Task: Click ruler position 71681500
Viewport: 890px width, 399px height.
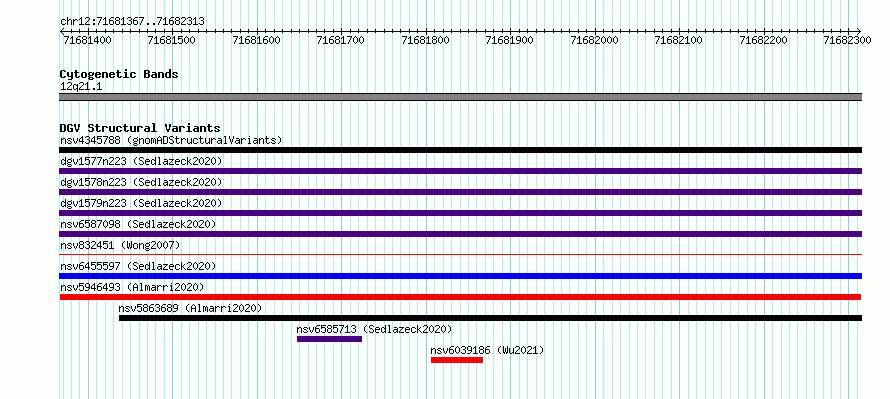Action: [x=171, y=40]
